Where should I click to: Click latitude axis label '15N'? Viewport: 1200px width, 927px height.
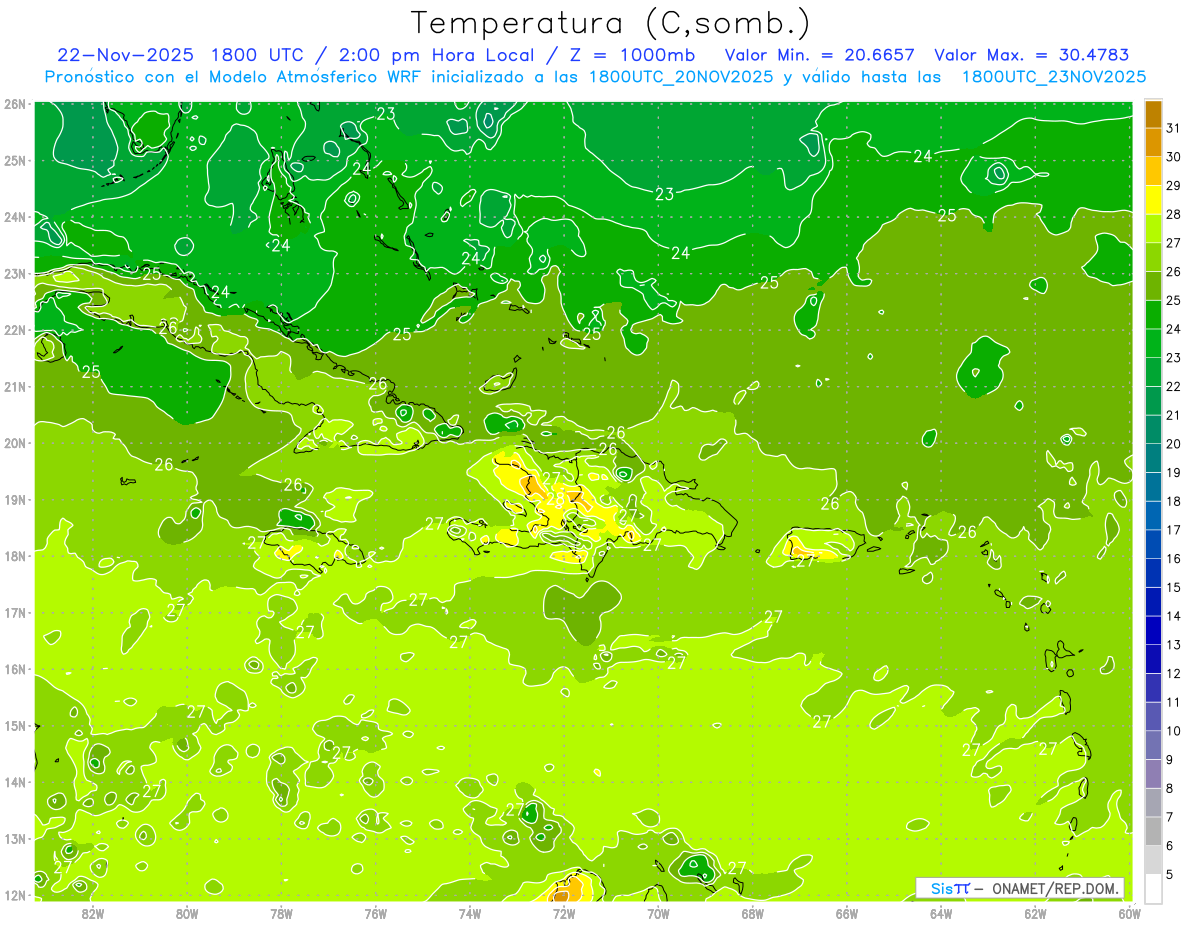pyautogui.click(x=14, y=725)
